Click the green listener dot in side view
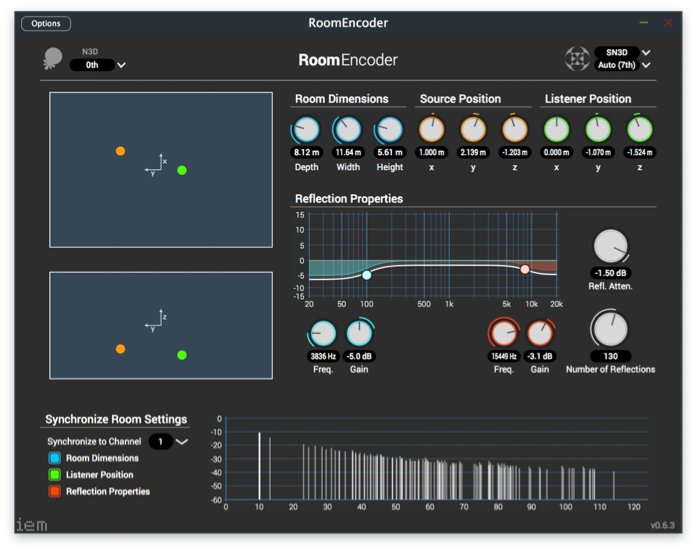The width and height of the screenshot is (697, 552). coord(182,355)
